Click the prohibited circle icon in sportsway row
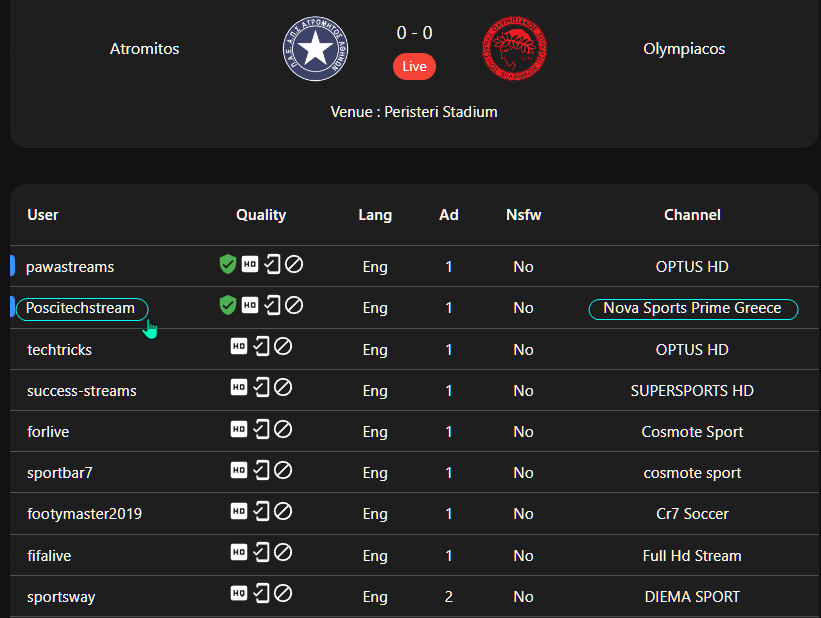Viewport: 821px width, 618px height. [x=283, y=593]
